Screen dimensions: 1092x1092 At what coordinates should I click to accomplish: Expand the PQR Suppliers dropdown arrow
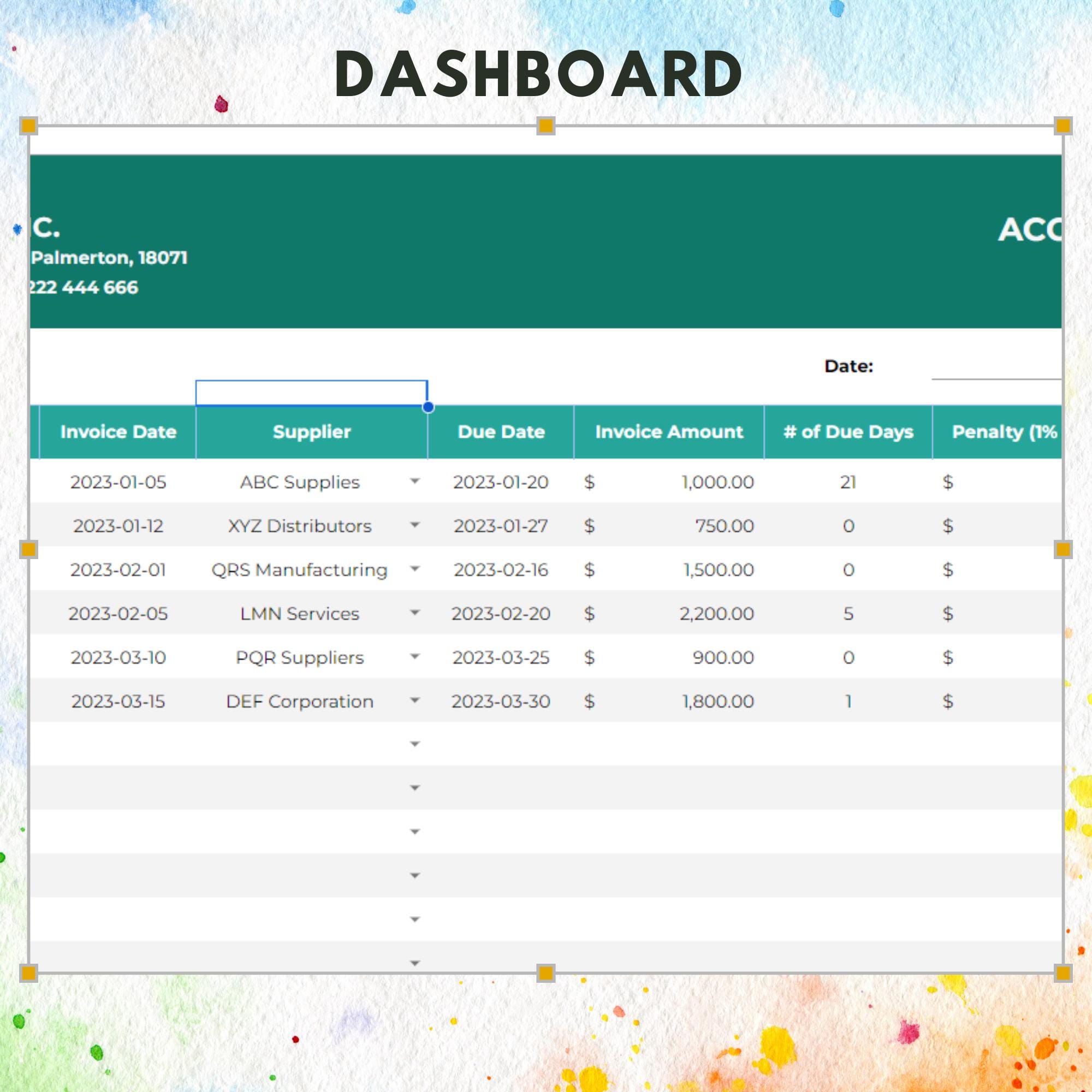tap(415, 657)
